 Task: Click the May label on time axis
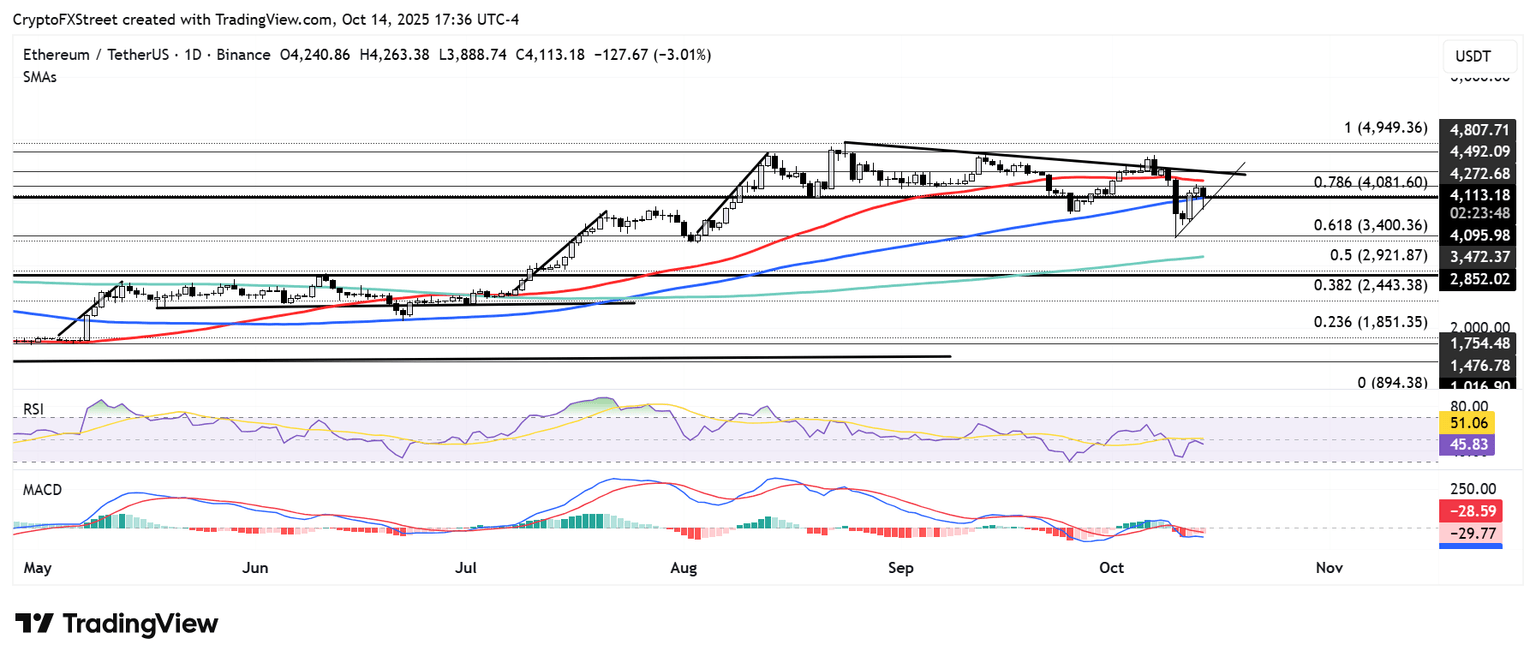(36, 568)
